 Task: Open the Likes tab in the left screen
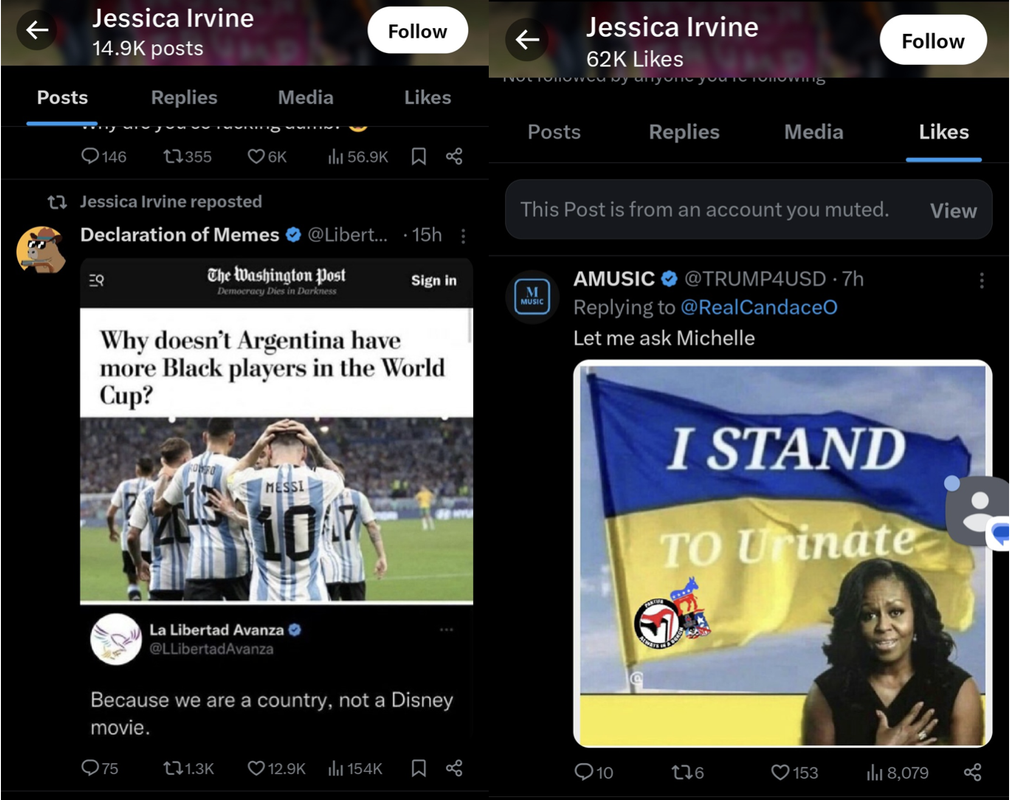point(427,97)
